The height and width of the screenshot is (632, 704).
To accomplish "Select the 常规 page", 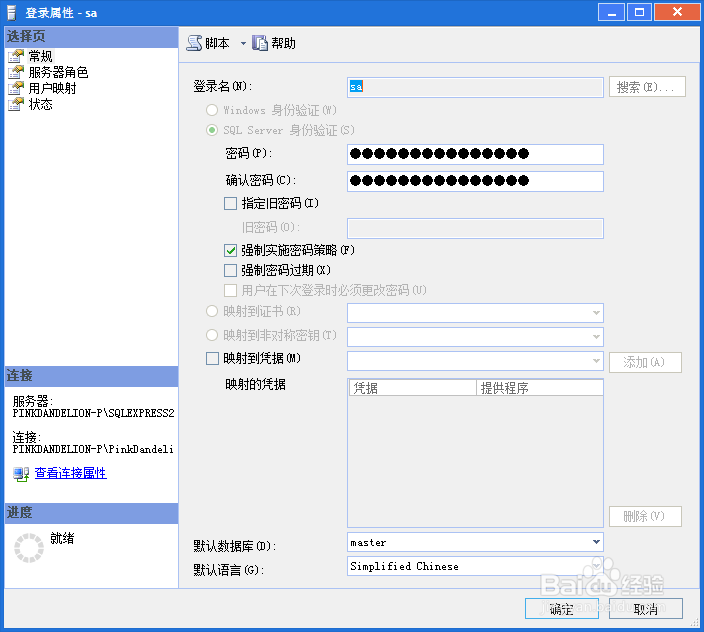I will point(40,56).
